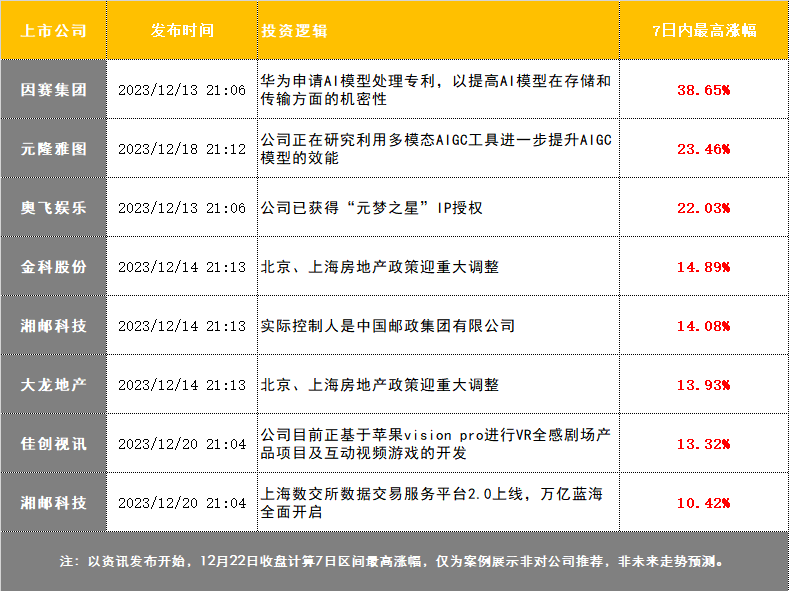789x591 pixels.
Task: Click the footnote starting with 注：以资讯发布开始
Action: click(x=391, y=561)
